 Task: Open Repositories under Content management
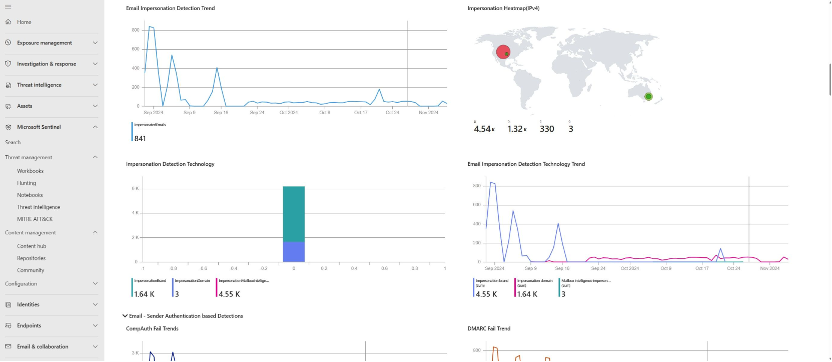point(31,258)
